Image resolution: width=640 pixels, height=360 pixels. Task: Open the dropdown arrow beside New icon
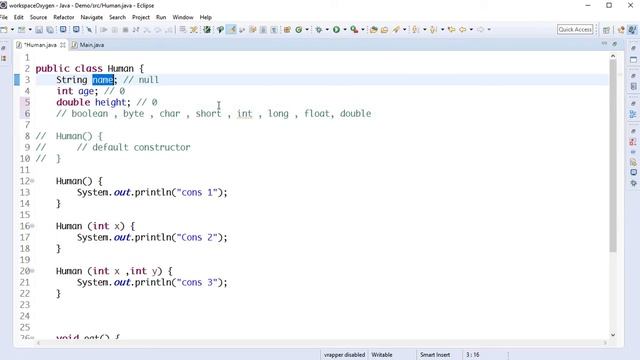tap(12, 29)
